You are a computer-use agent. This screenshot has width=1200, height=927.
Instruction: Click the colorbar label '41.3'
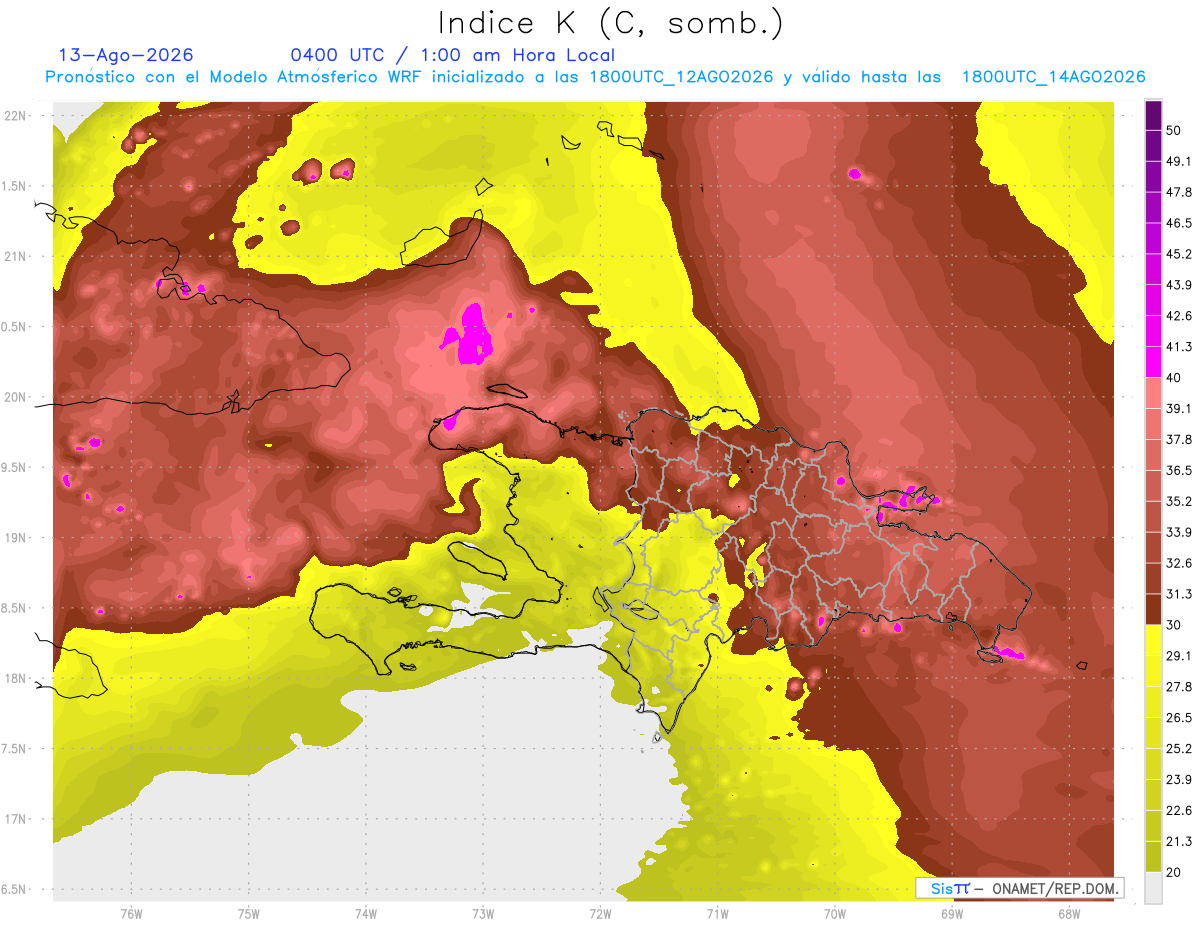pyautogui.click(x=1179, y=347)
